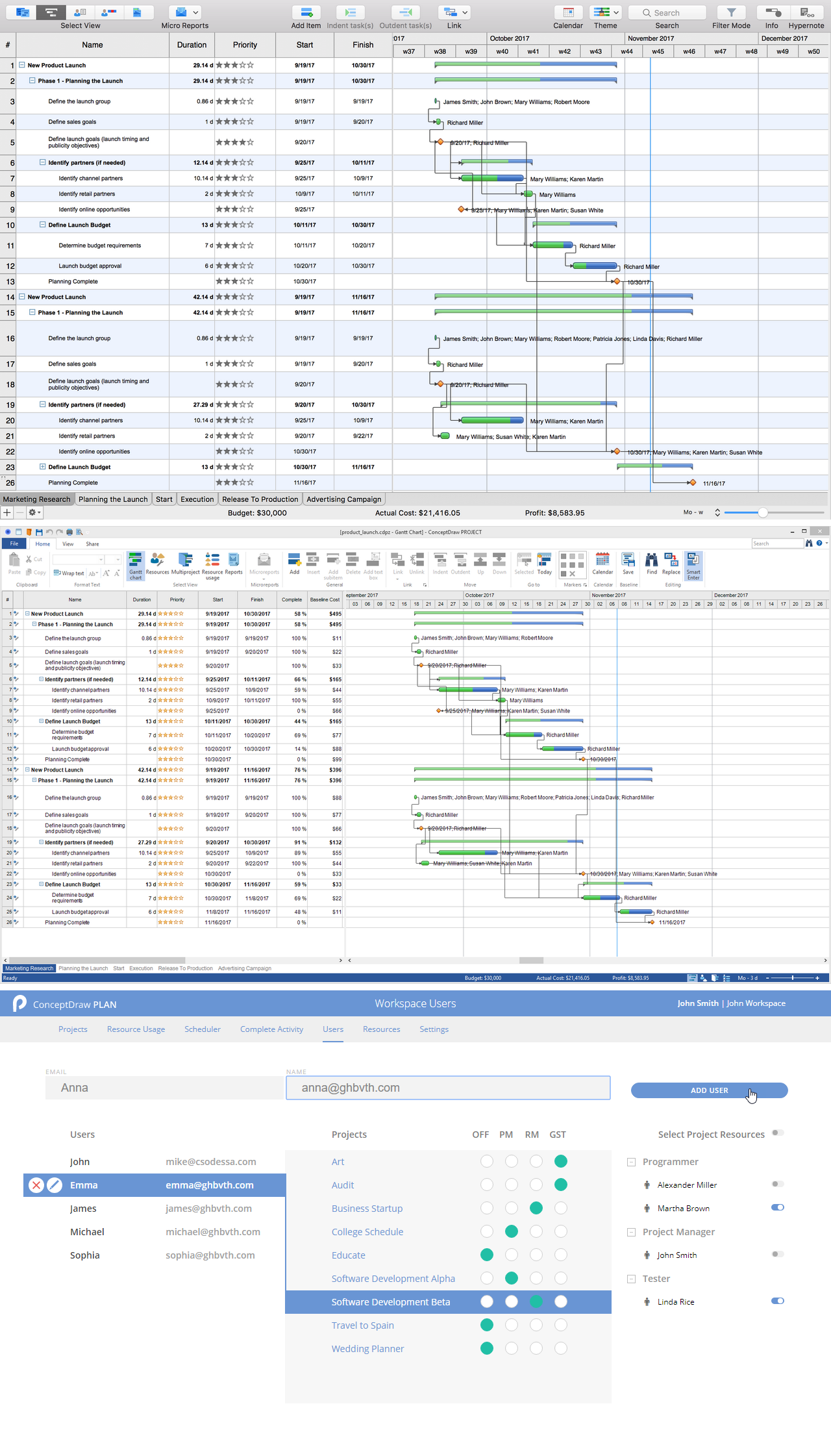This screenshot has width=831, height=1456.
Task: Open Find in the Windows ribbon
Action: tap(652, 564)
